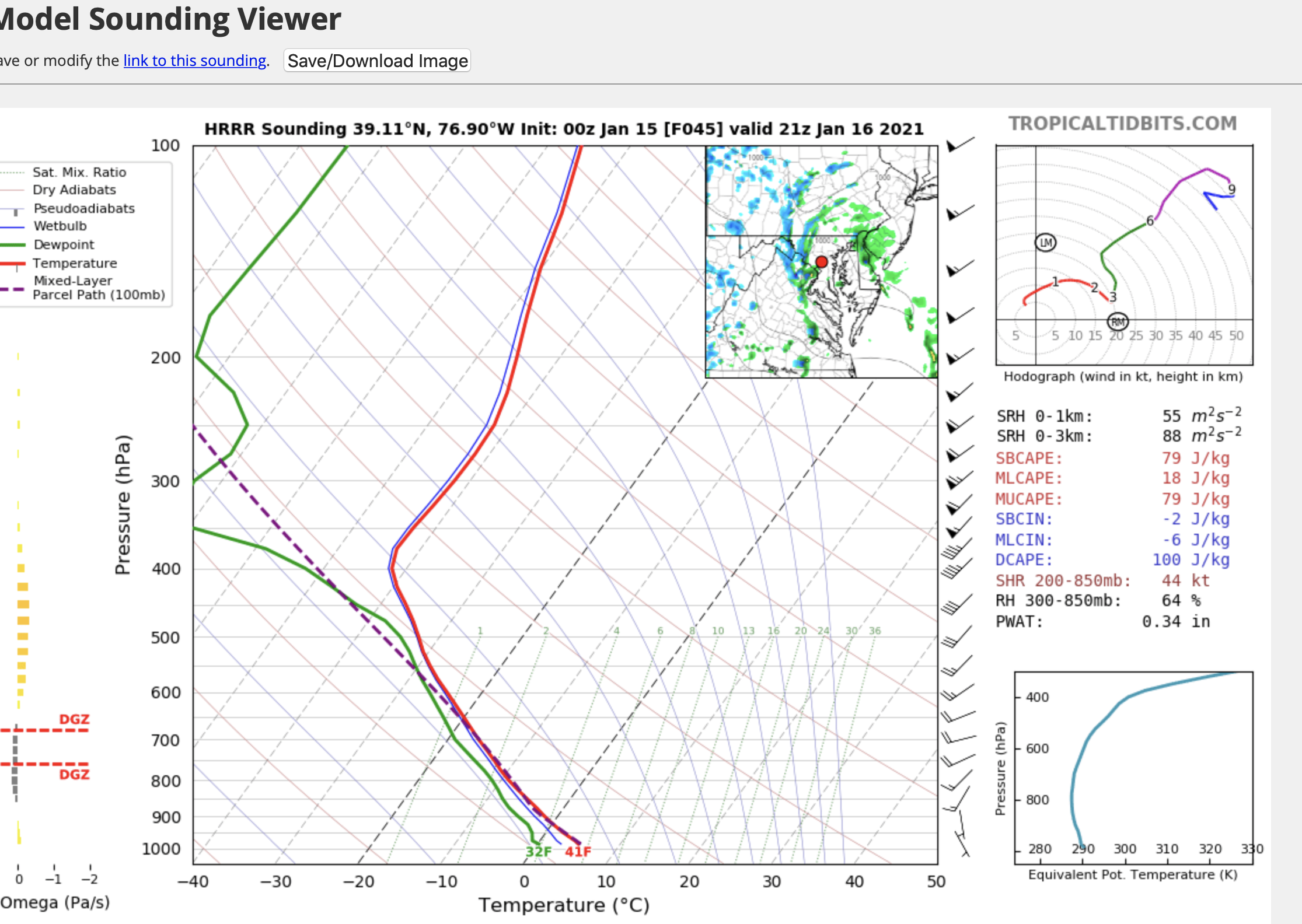The height and width of the screenshot is (924, 1302).
Task: Click the DCAPE 100 J/kg row
Action: tap(1112, 560)
